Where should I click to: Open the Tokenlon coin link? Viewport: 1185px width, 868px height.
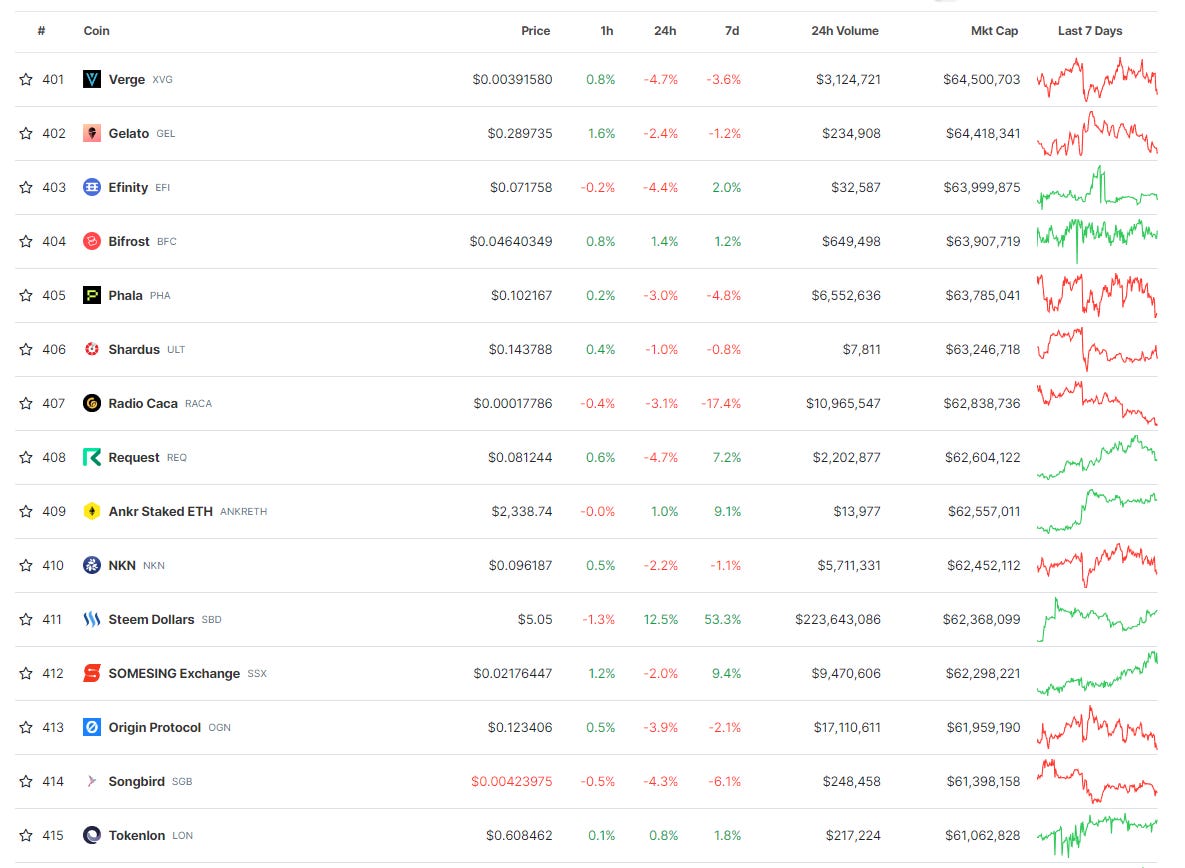point(137,836)
